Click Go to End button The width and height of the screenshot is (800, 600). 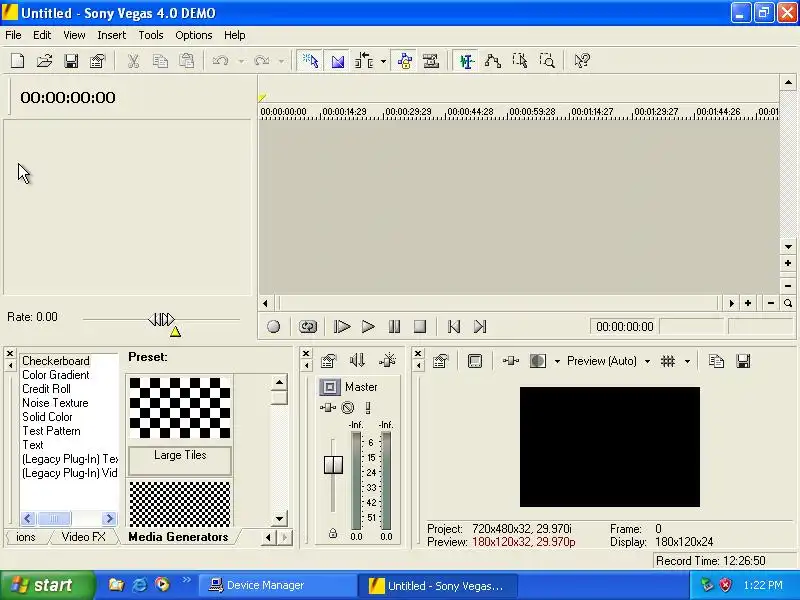click(x=480, y=327)
